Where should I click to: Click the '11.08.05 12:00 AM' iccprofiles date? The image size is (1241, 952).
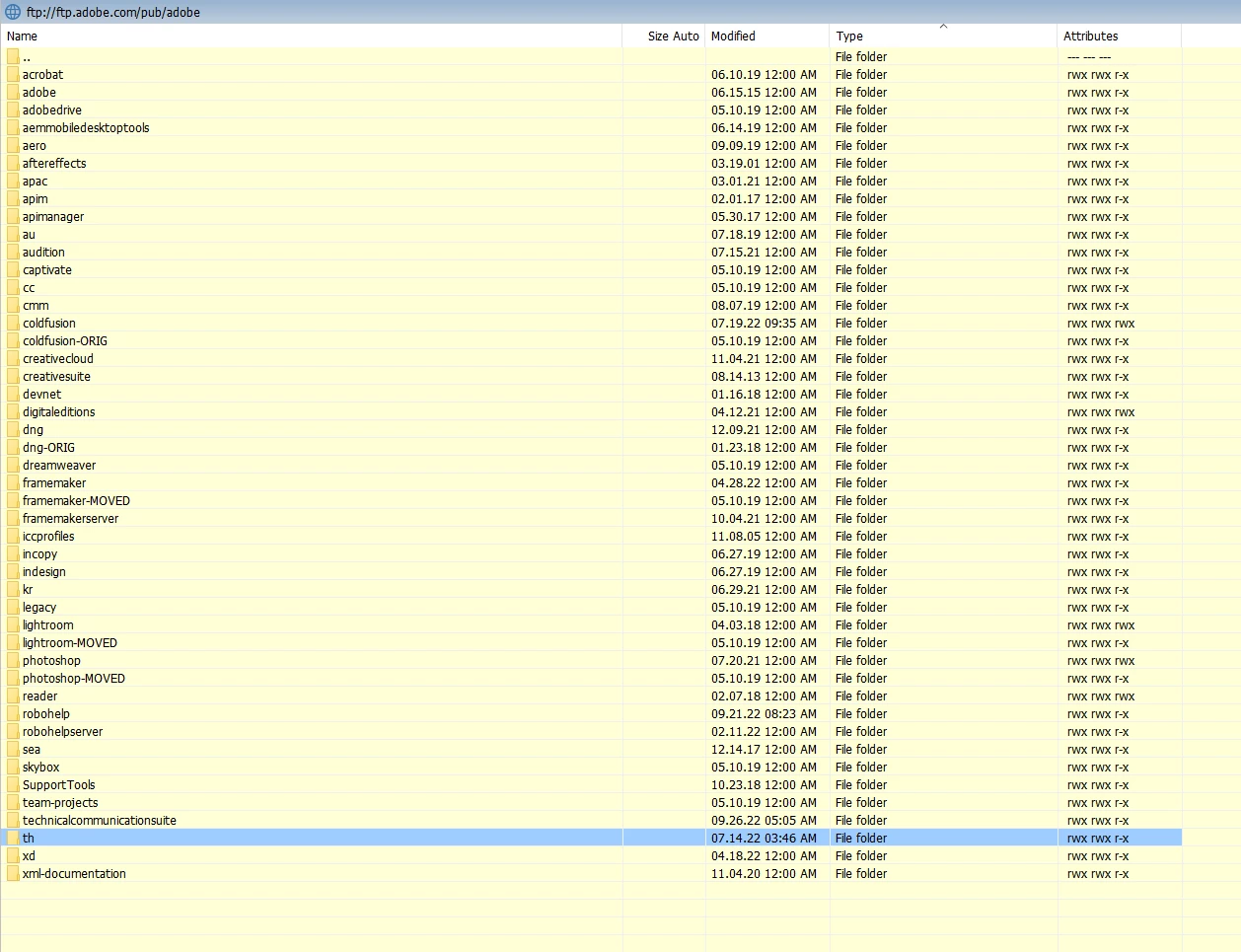coord(764,536)
